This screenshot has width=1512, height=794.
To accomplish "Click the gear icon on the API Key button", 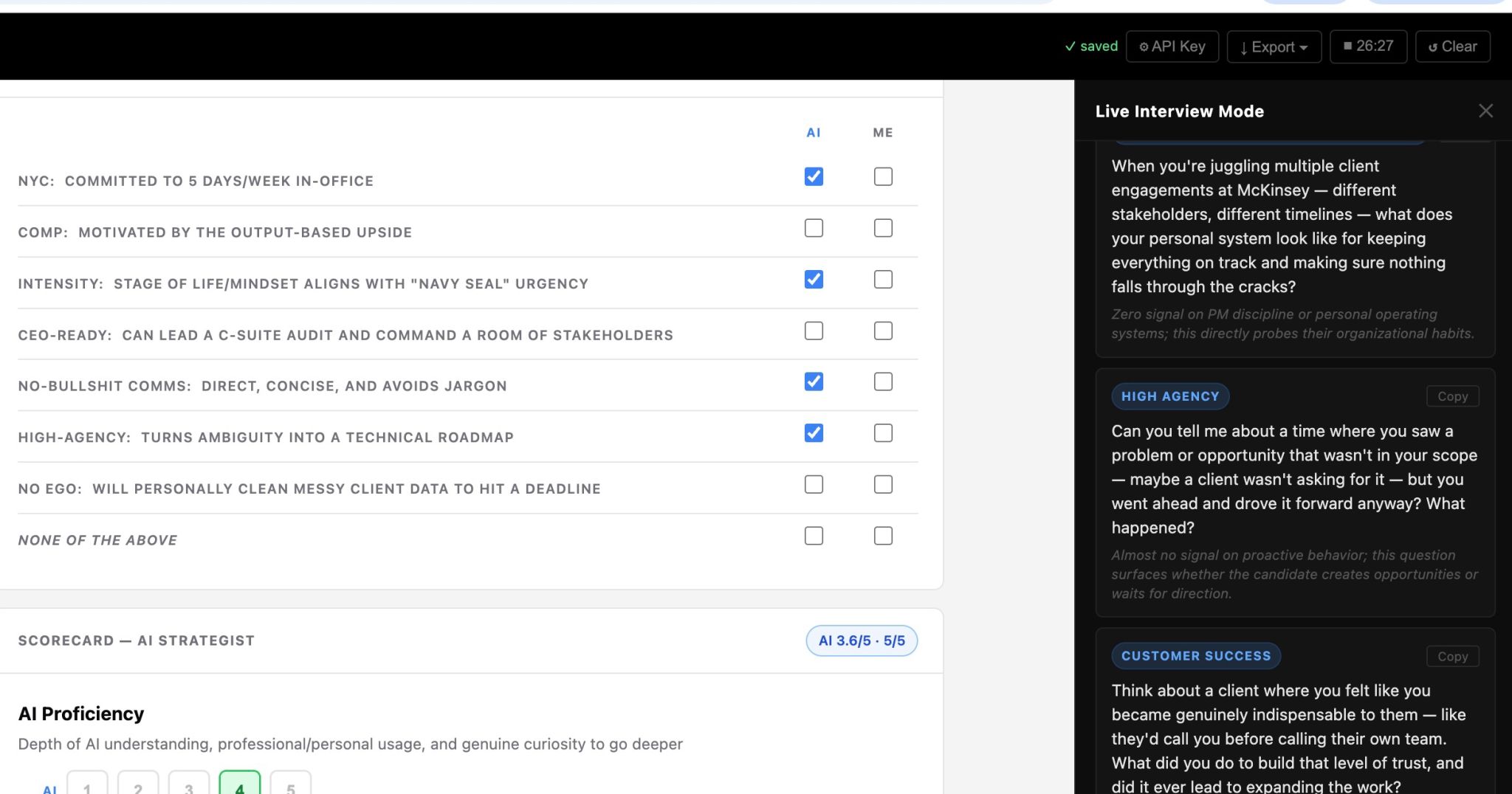I will coord(1145,46).
